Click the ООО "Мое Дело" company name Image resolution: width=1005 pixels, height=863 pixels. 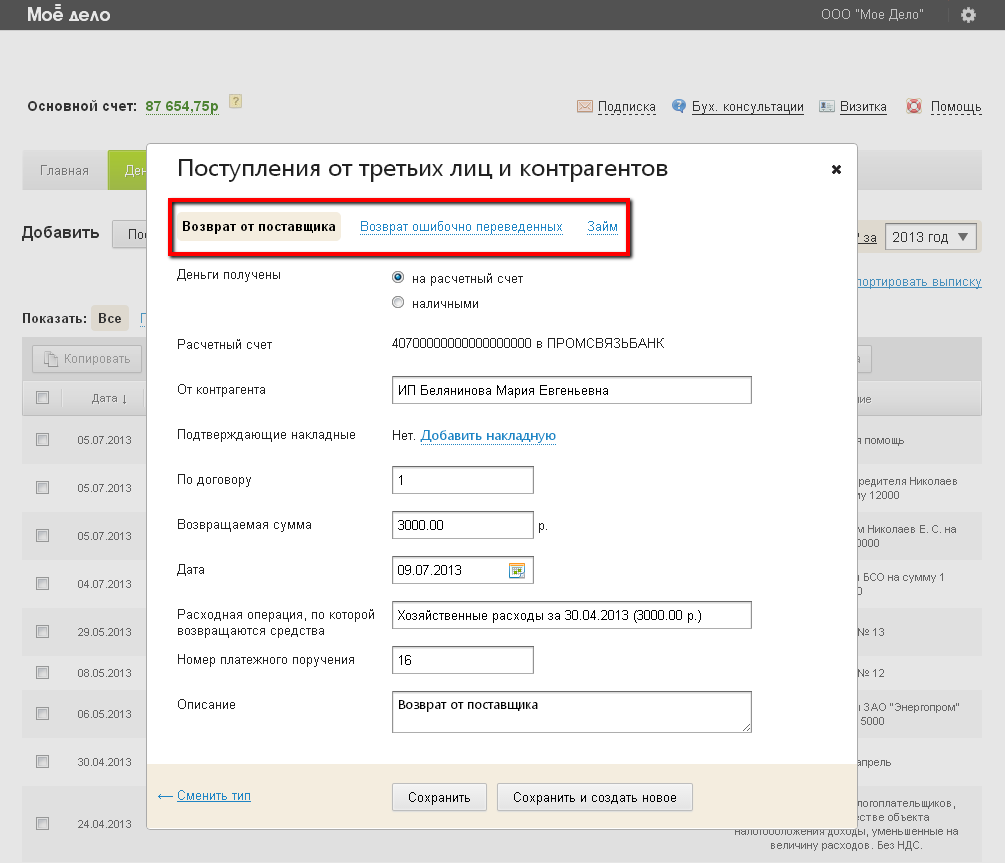pos(872,14)
